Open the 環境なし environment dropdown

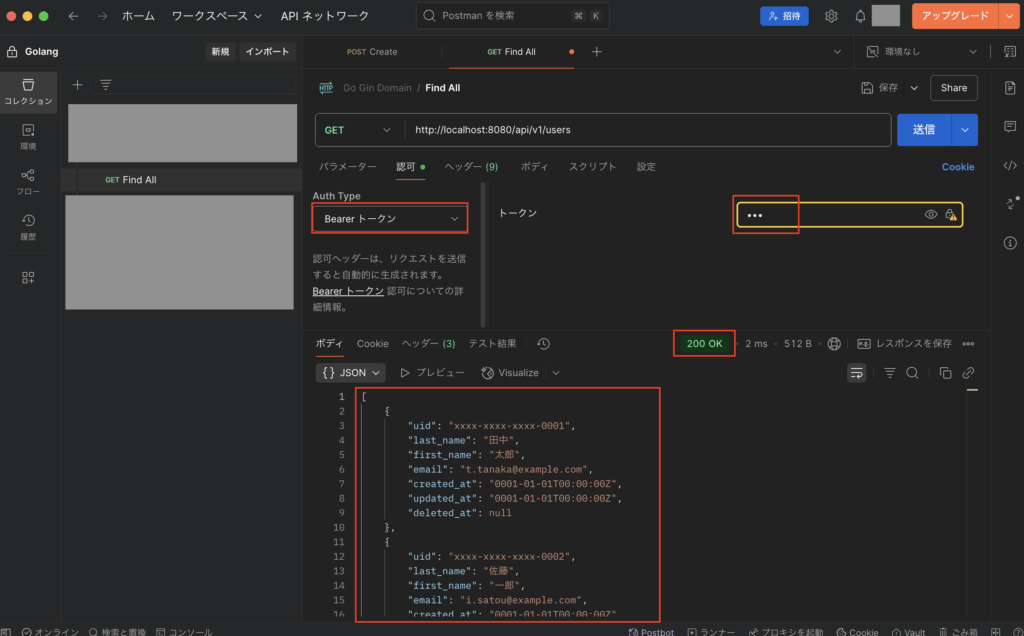(x=921, y=52)
